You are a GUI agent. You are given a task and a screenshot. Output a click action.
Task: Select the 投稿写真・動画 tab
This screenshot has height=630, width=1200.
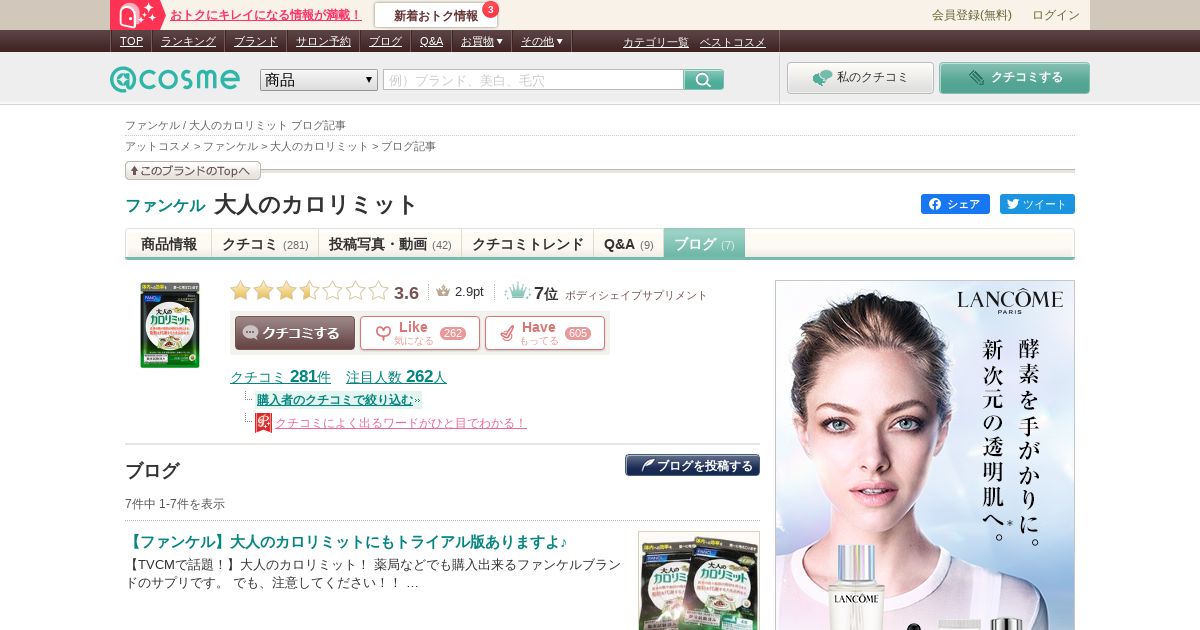pyautogui.click(x=390, y=244)
